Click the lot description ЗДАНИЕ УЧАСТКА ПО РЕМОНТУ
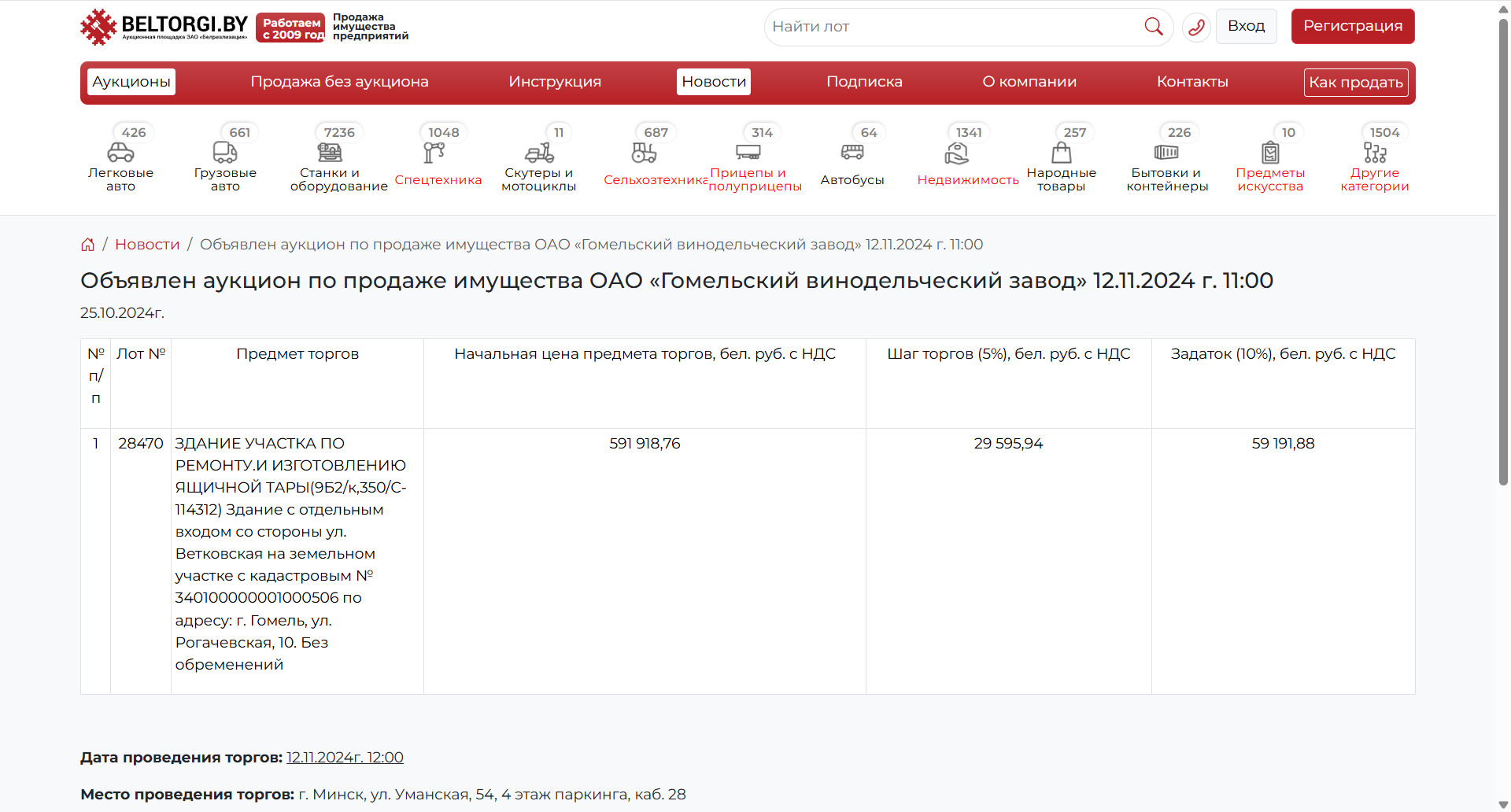Image resolution: width=1511 pixels, height=812 pixels. pos(291,554)
